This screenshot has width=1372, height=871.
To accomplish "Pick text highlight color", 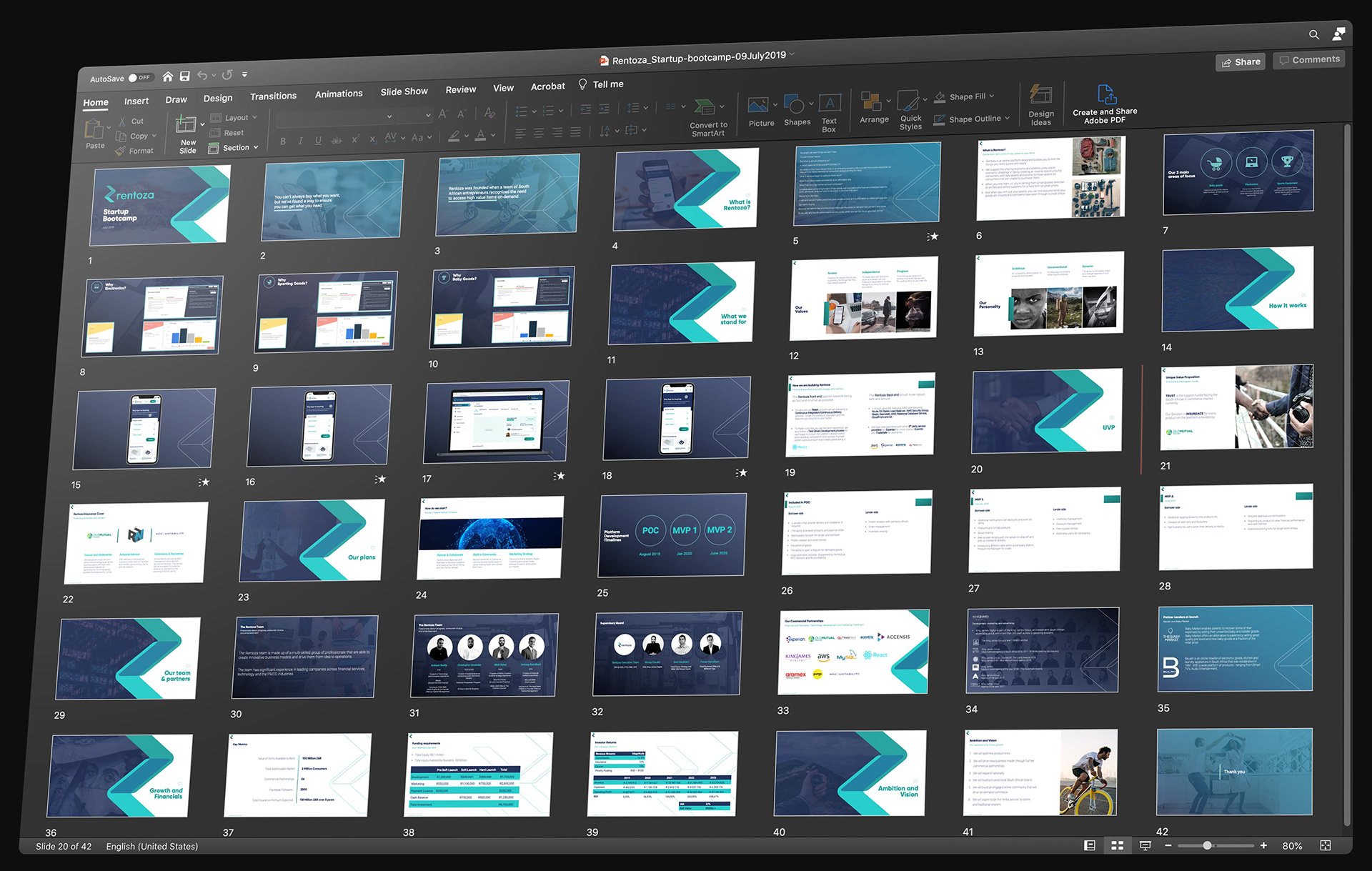I will pos(454,136).
